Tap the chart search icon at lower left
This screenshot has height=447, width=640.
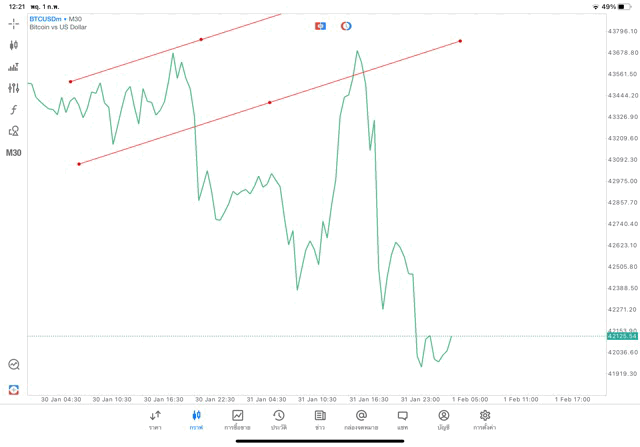(14, 365)
